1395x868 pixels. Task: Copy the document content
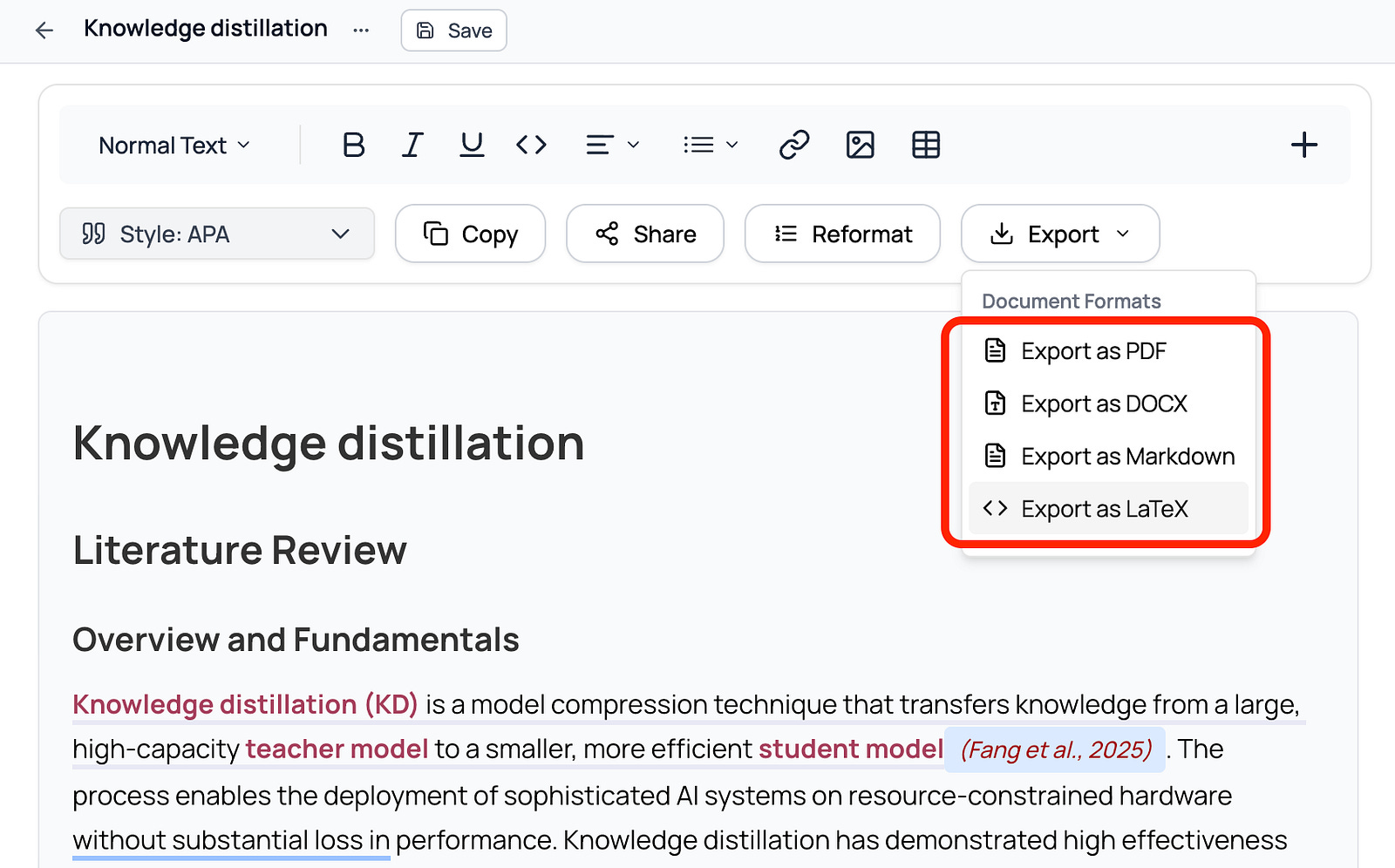[x=470, y=234]
